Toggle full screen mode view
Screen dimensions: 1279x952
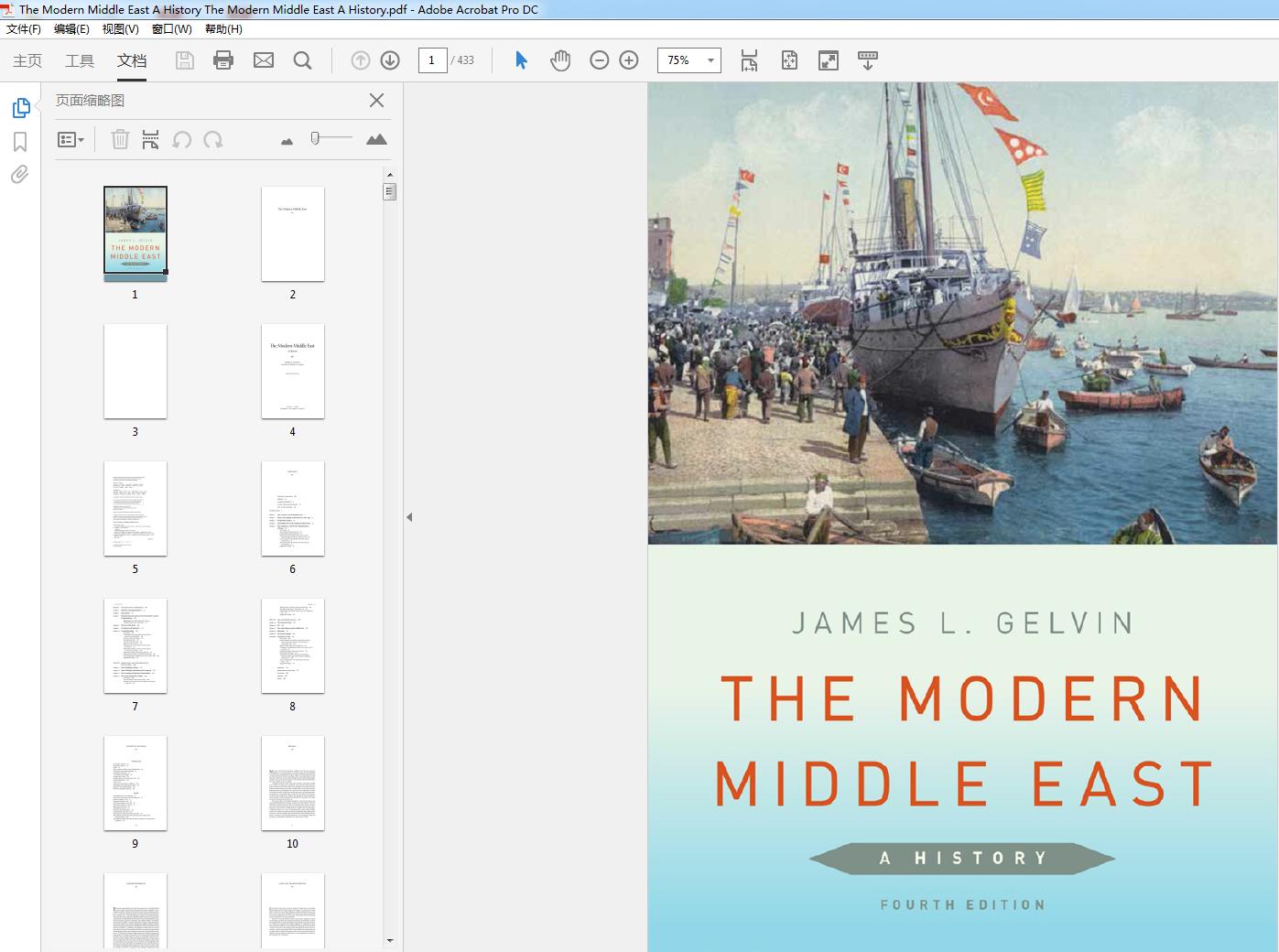pyautogui.click(x=829, y=60)
